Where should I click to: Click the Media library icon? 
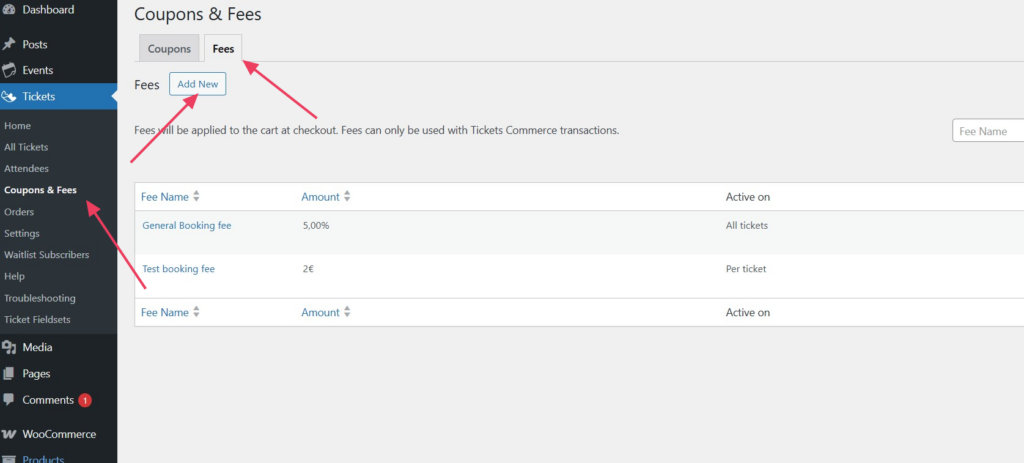(x=9, y=348)
